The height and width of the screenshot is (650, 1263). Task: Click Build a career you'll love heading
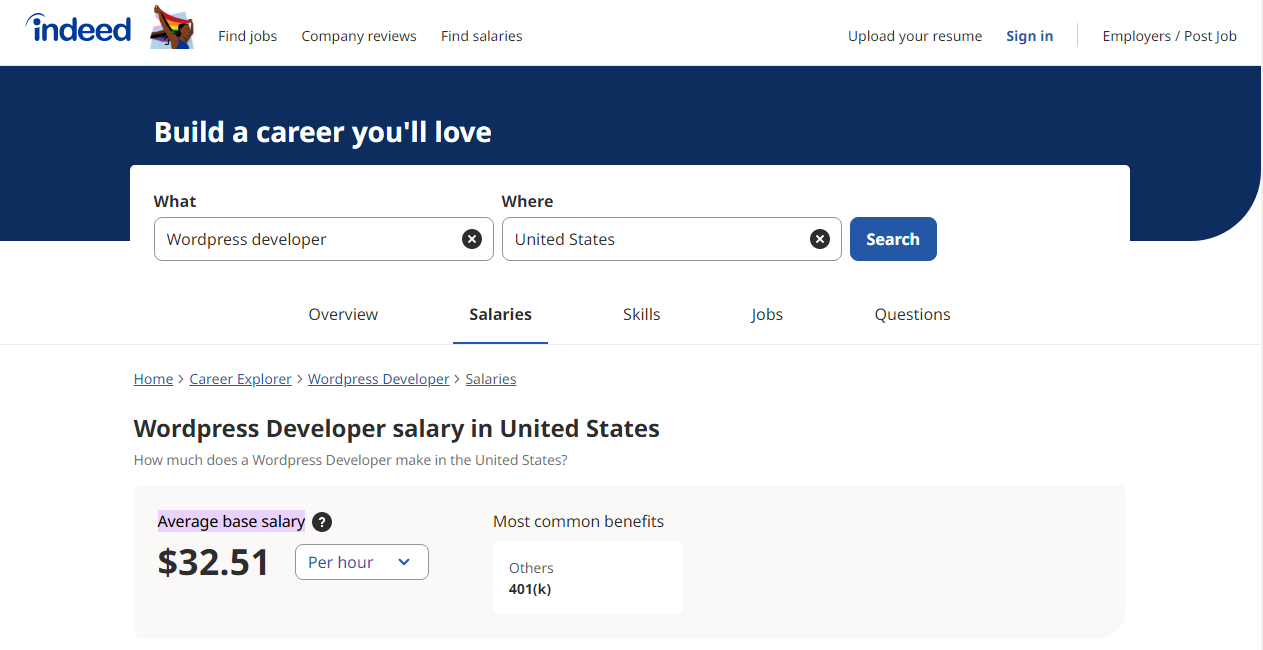(x=323, y=132)
